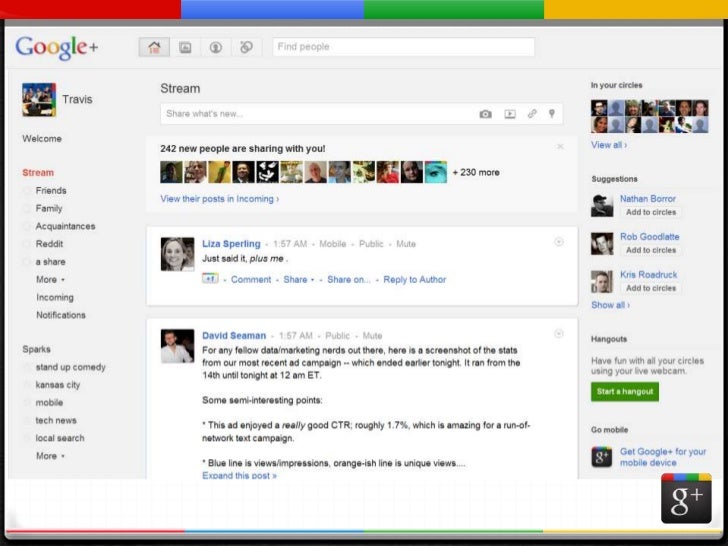728x546 pixels.
Task: Add location using the pin icon
Action: pyautogui.click(x=552, y=114)
